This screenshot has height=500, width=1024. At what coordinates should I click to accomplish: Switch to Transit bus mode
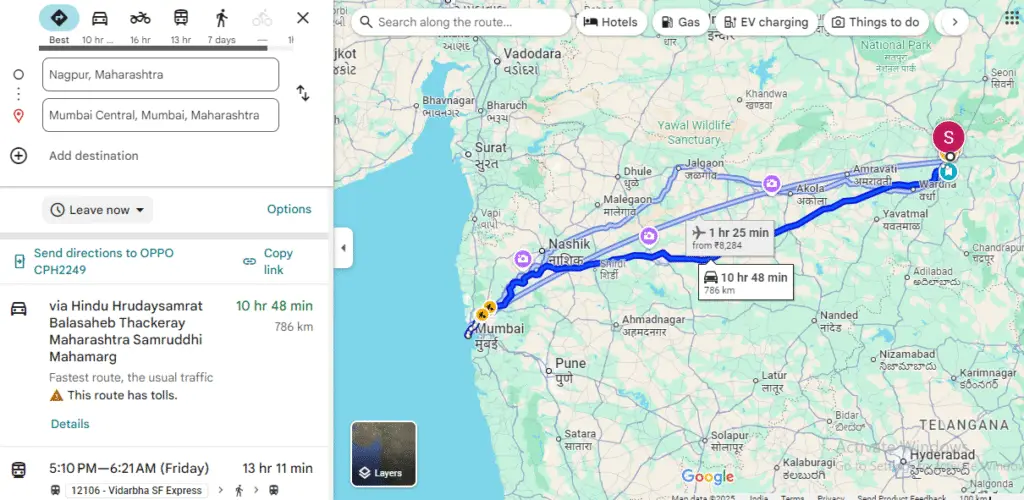point(181,18)
